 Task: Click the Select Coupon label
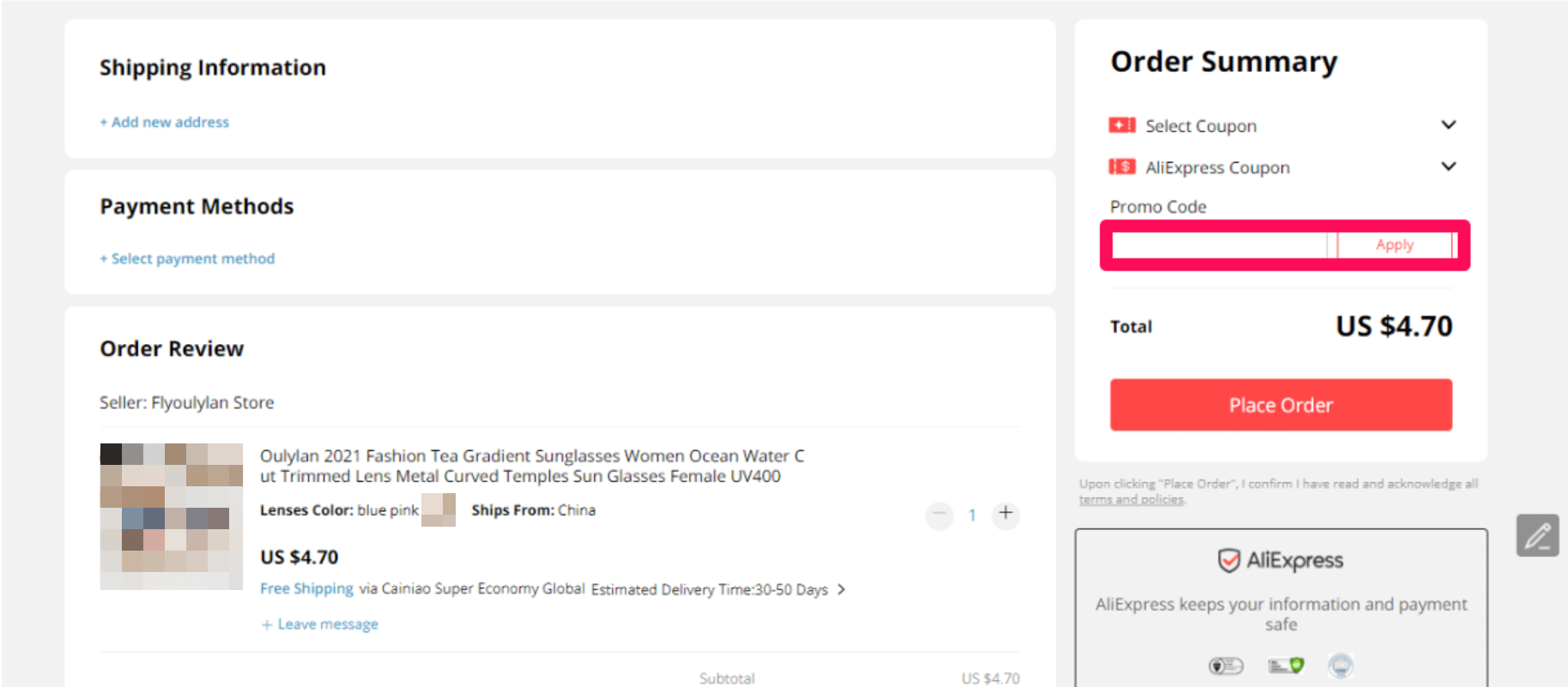click(1201, 126)
